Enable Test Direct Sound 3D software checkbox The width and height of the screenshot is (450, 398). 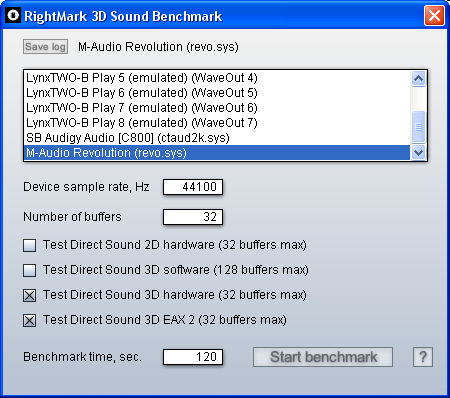tap(29, 270)
